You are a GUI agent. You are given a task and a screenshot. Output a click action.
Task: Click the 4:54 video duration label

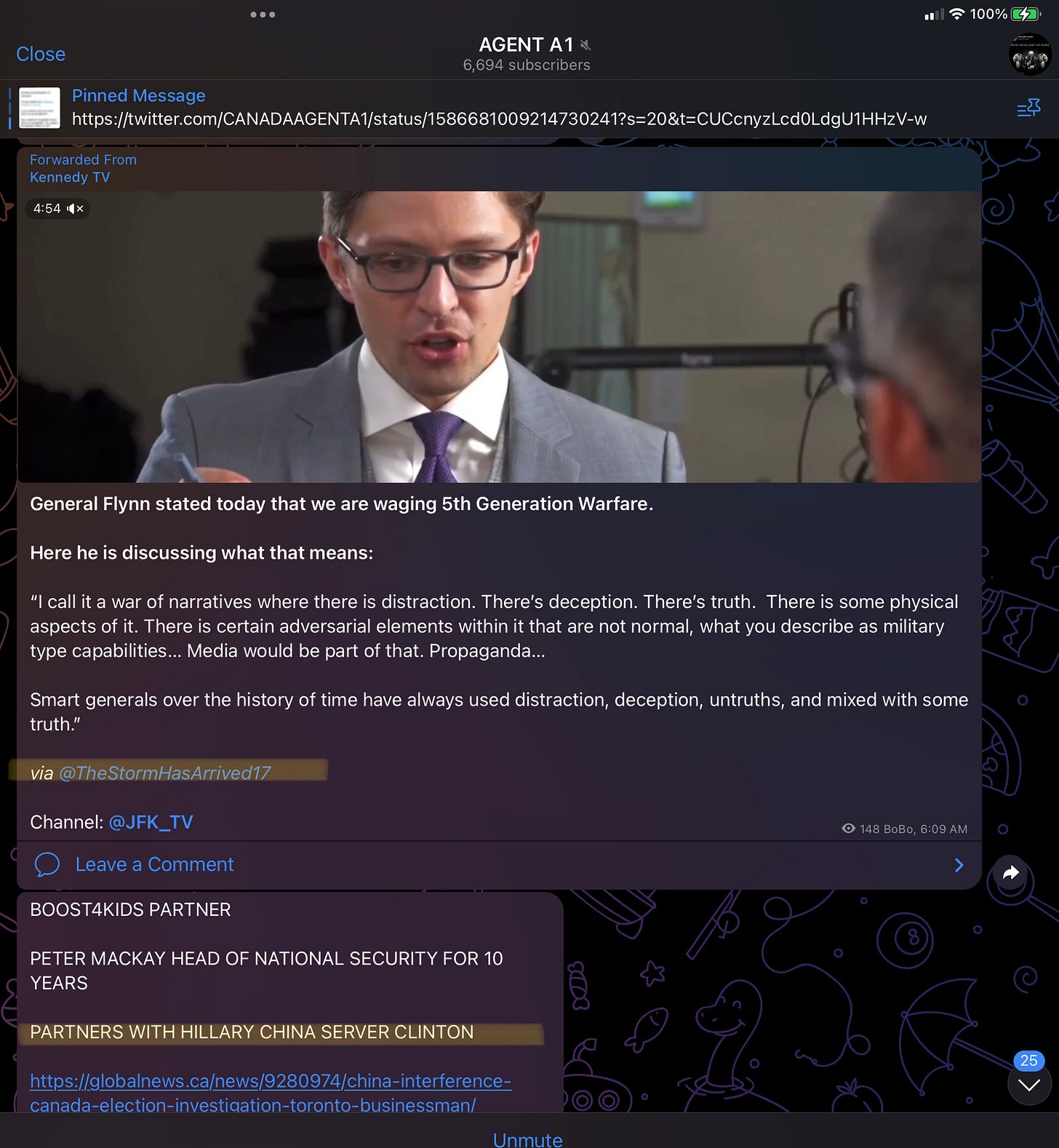pyautogui.click(x=47, y=209)
